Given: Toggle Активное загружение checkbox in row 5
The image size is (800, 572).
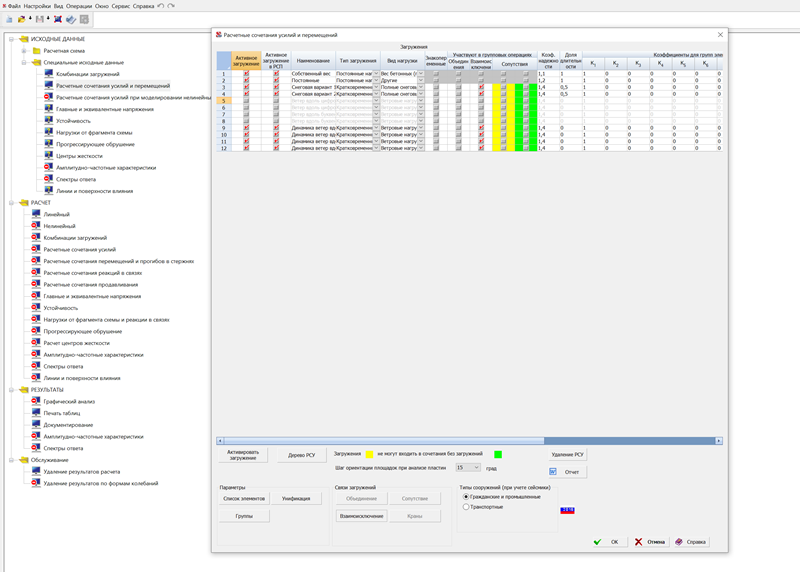Looking at the screenshot, I should click(x=246, y=101).
